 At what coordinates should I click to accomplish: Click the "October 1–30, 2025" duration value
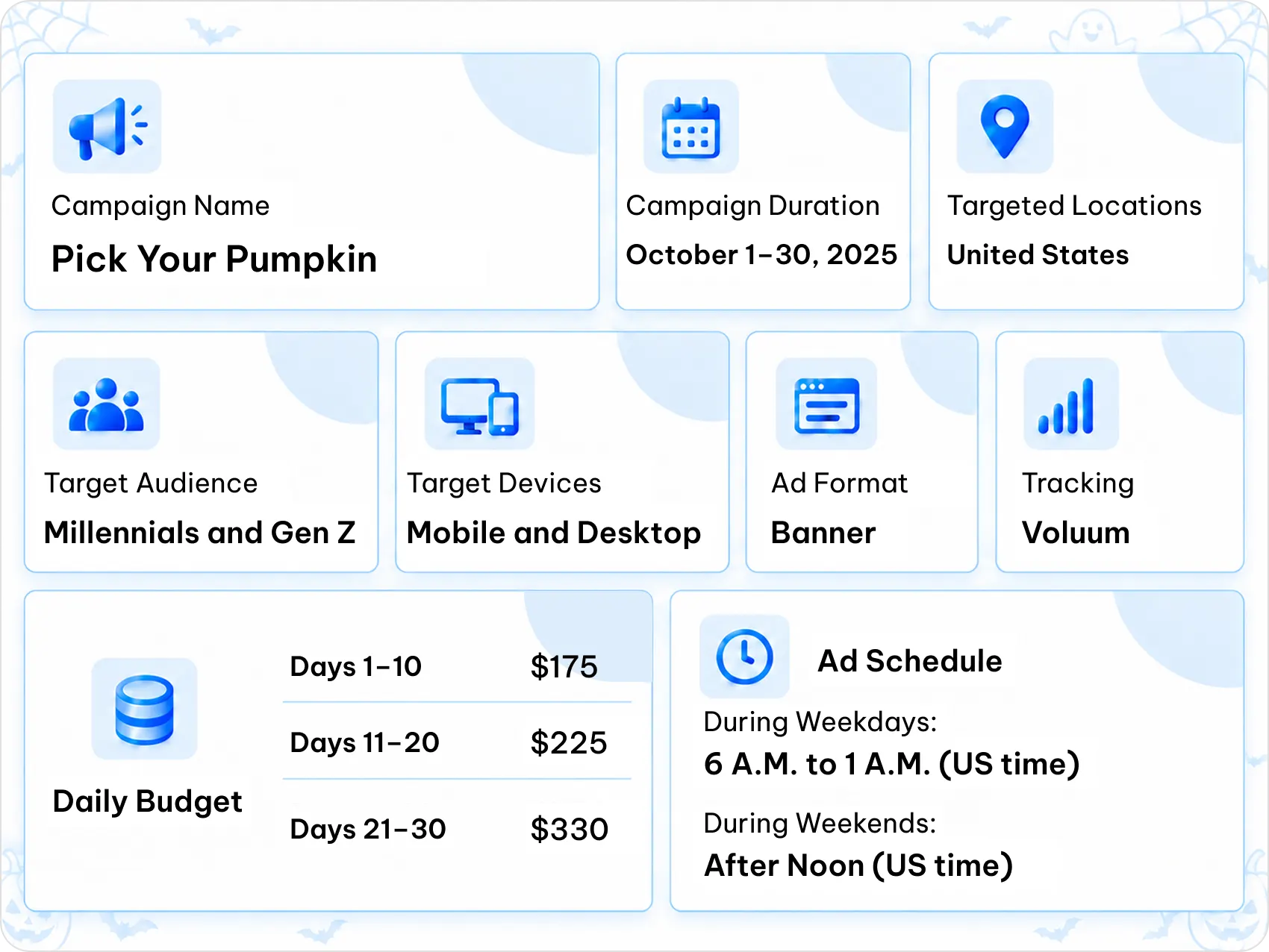[x=761, y=255]
